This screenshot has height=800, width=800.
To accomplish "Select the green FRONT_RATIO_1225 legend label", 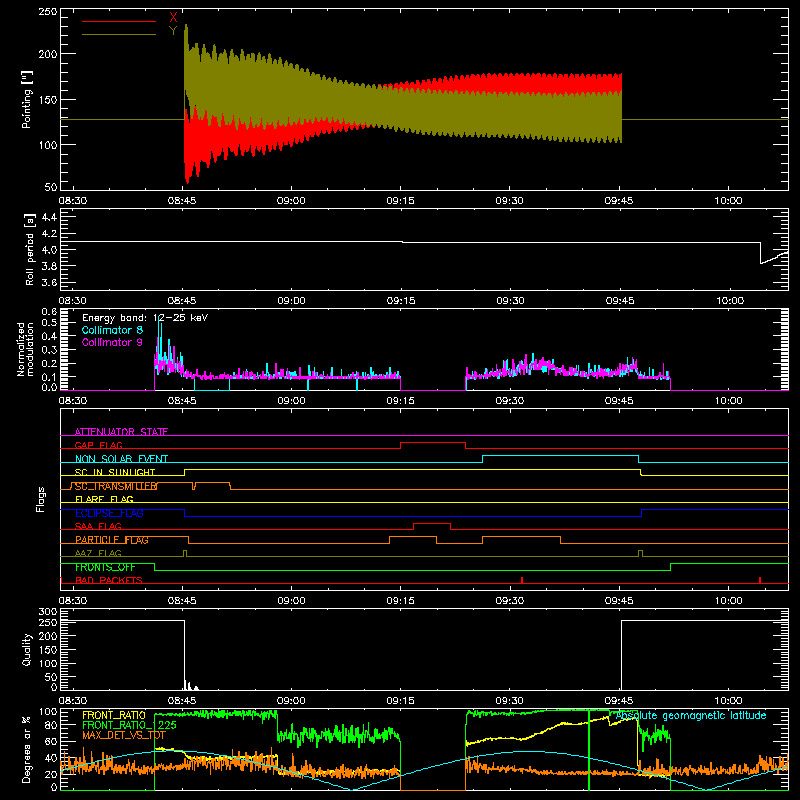I will [129, 725].
